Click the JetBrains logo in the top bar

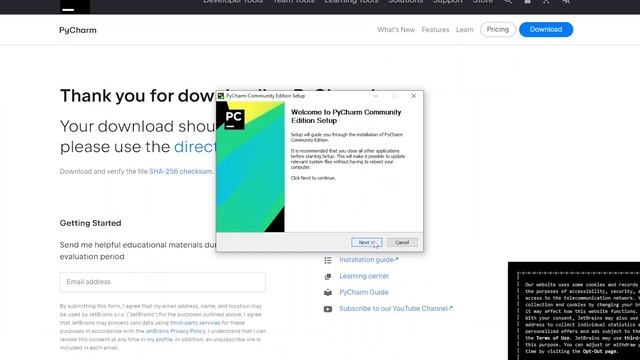click(x=75, y=6)
